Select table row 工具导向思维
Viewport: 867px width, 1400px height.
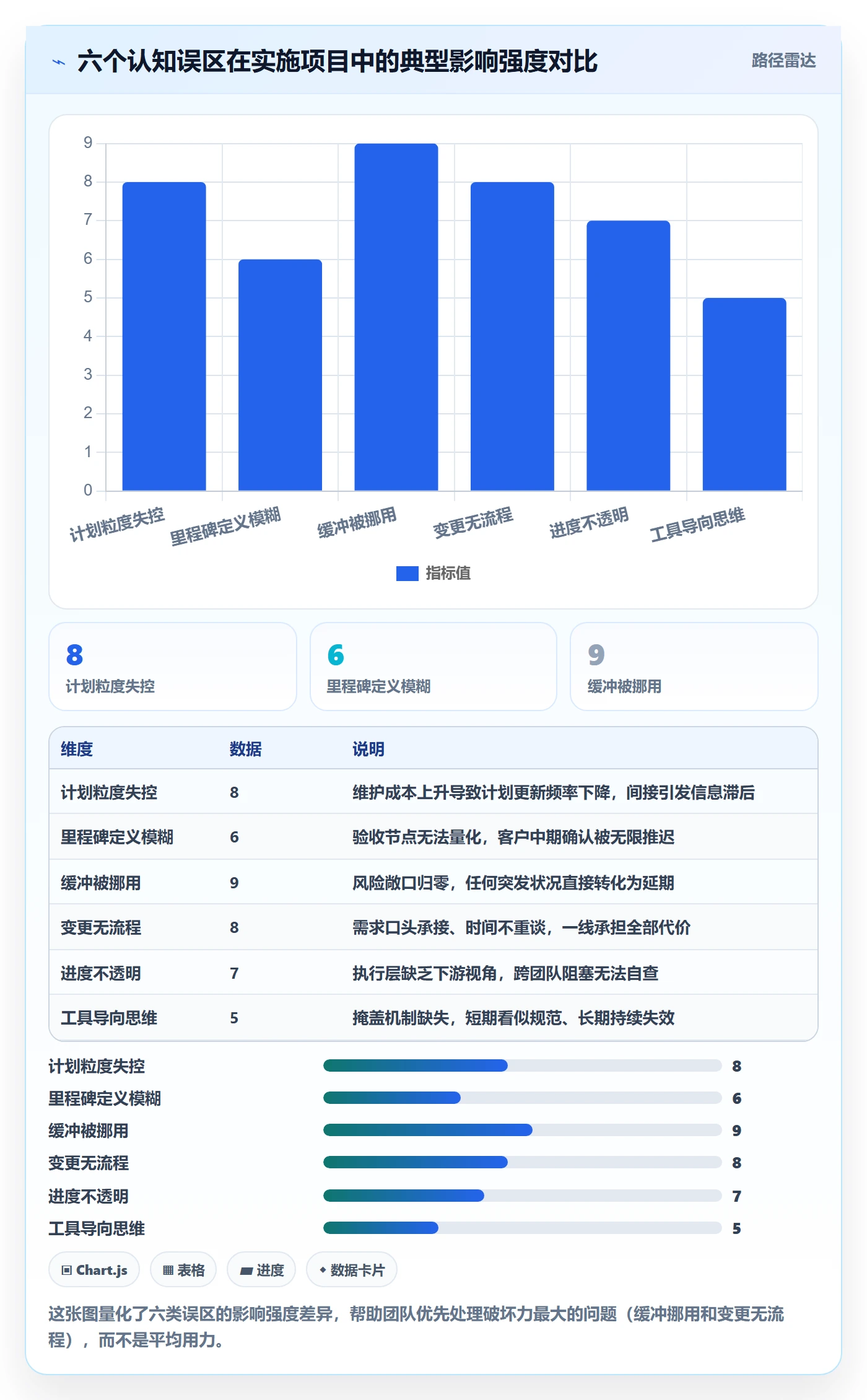coord(434,1018)
